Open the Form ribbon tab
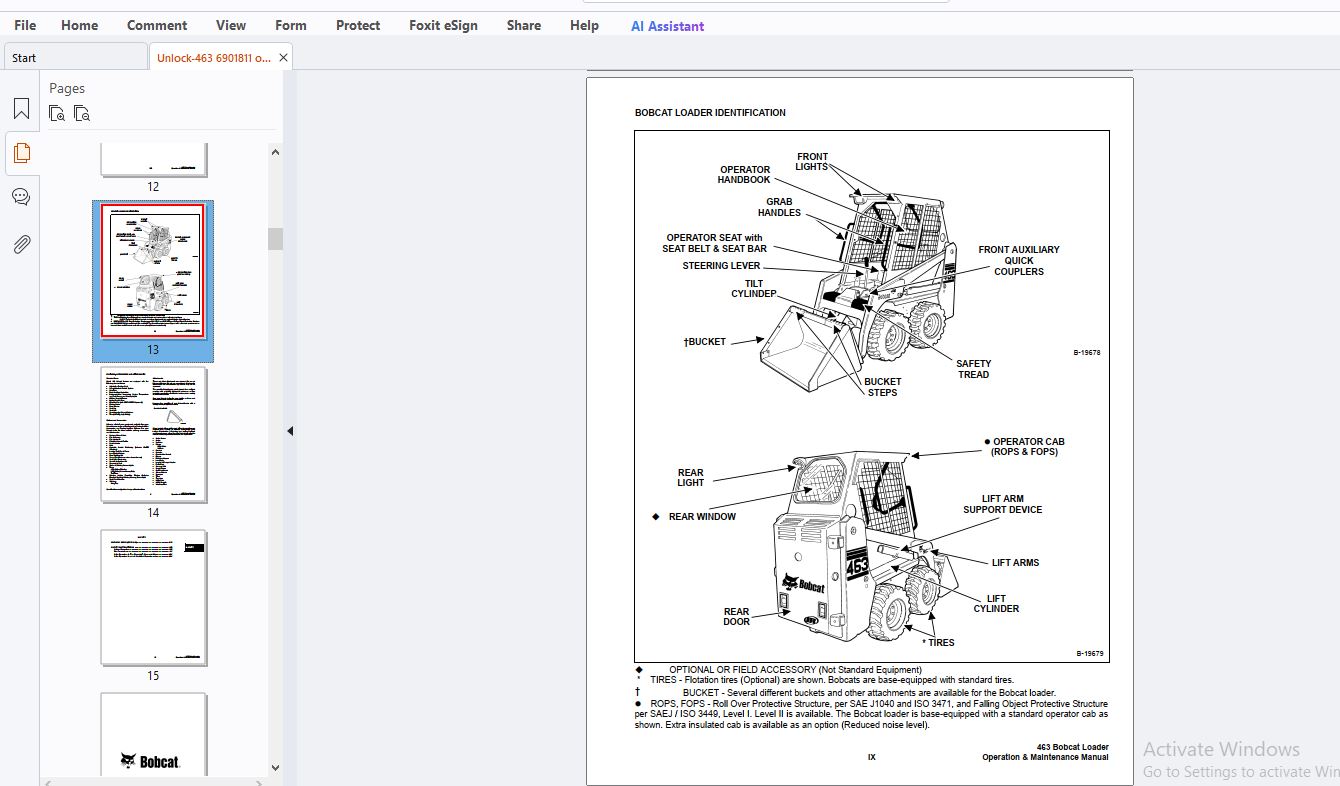 point(291,25)
